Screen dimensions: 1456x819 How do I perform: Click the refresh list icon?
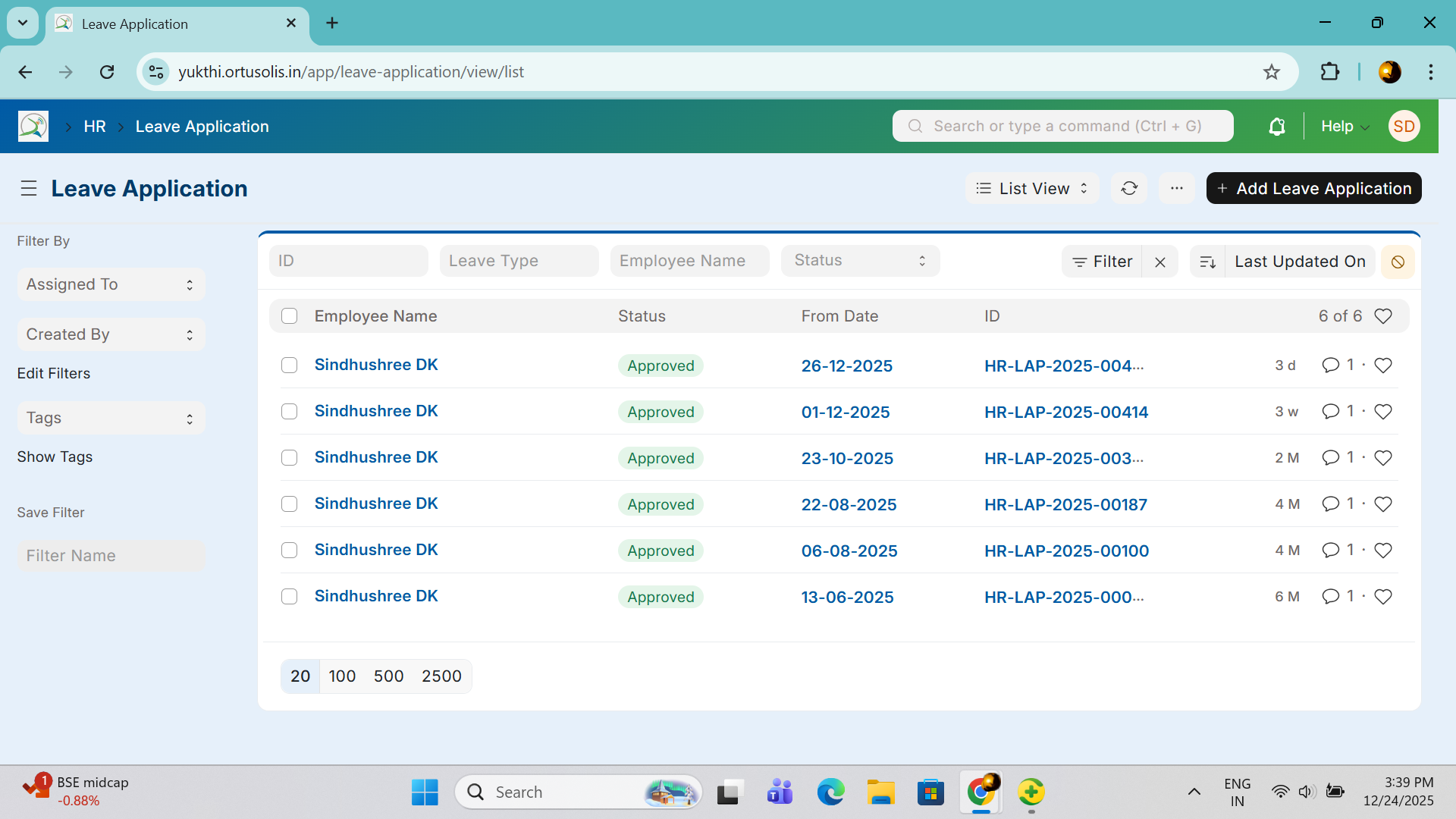pyautogui.click(x=1129, y=188)
